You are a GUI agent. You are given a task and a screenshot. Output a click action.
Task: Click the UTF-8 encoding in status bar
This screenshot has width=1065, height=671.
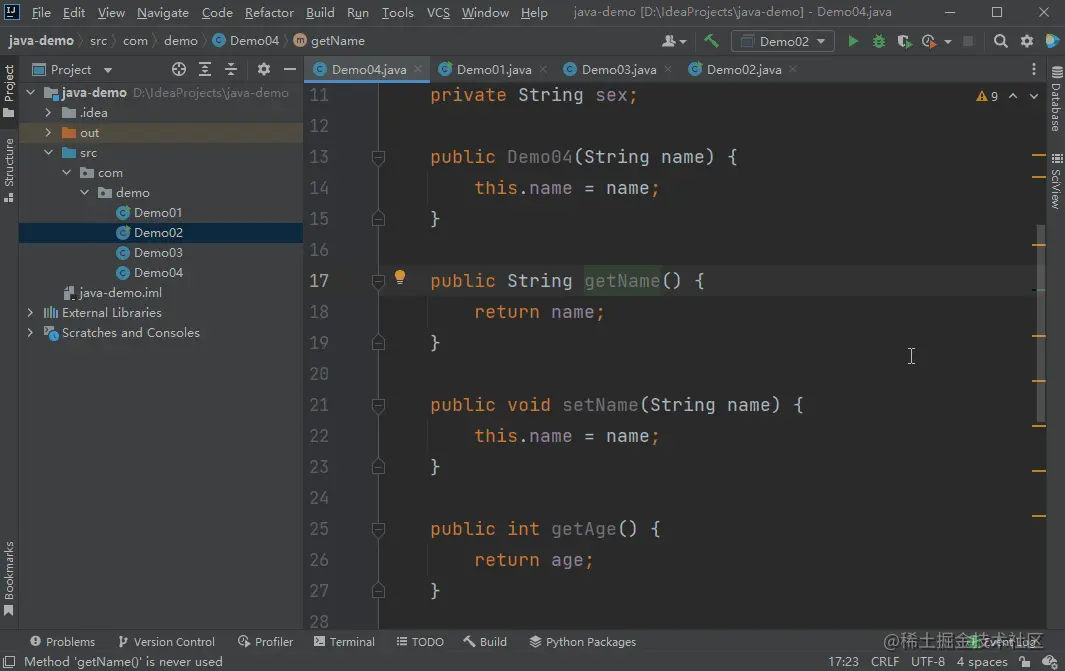click(928, 661)
